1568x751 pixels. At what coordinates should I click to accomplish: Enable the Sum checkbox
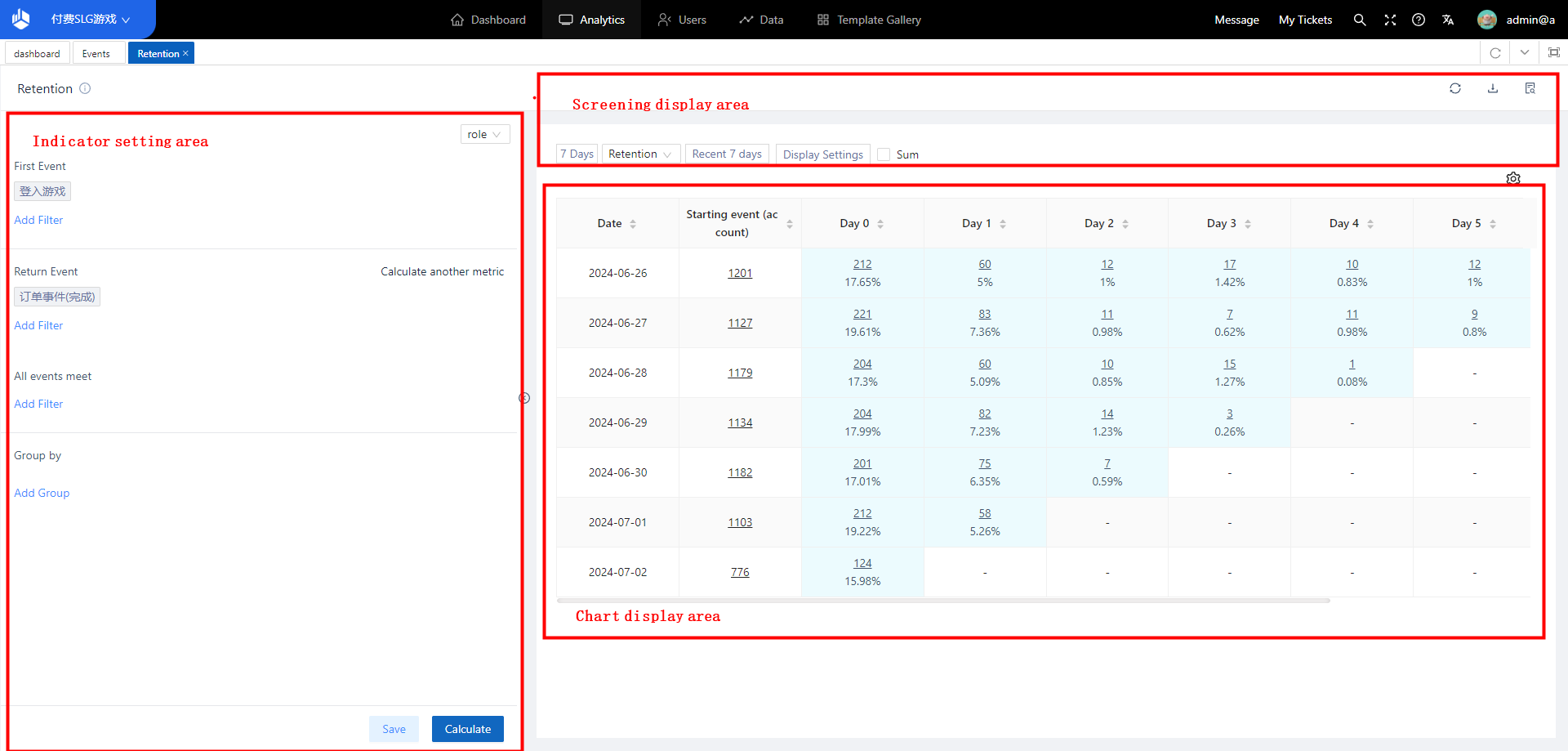pyautogui.click(x=884, y=154)
